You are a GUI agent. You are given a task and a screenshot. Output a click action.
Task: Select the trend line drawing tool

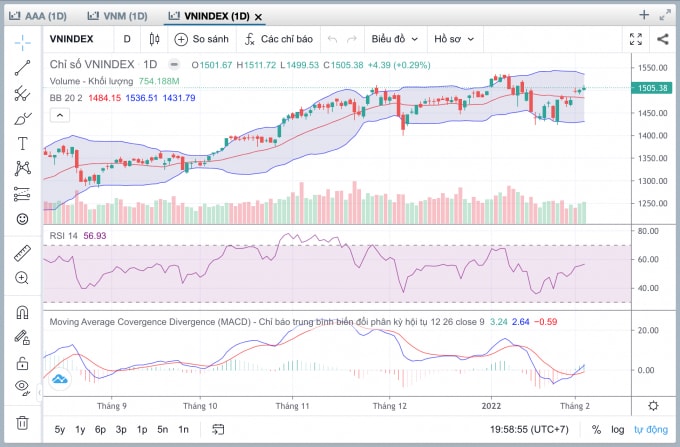pos(23,68)
